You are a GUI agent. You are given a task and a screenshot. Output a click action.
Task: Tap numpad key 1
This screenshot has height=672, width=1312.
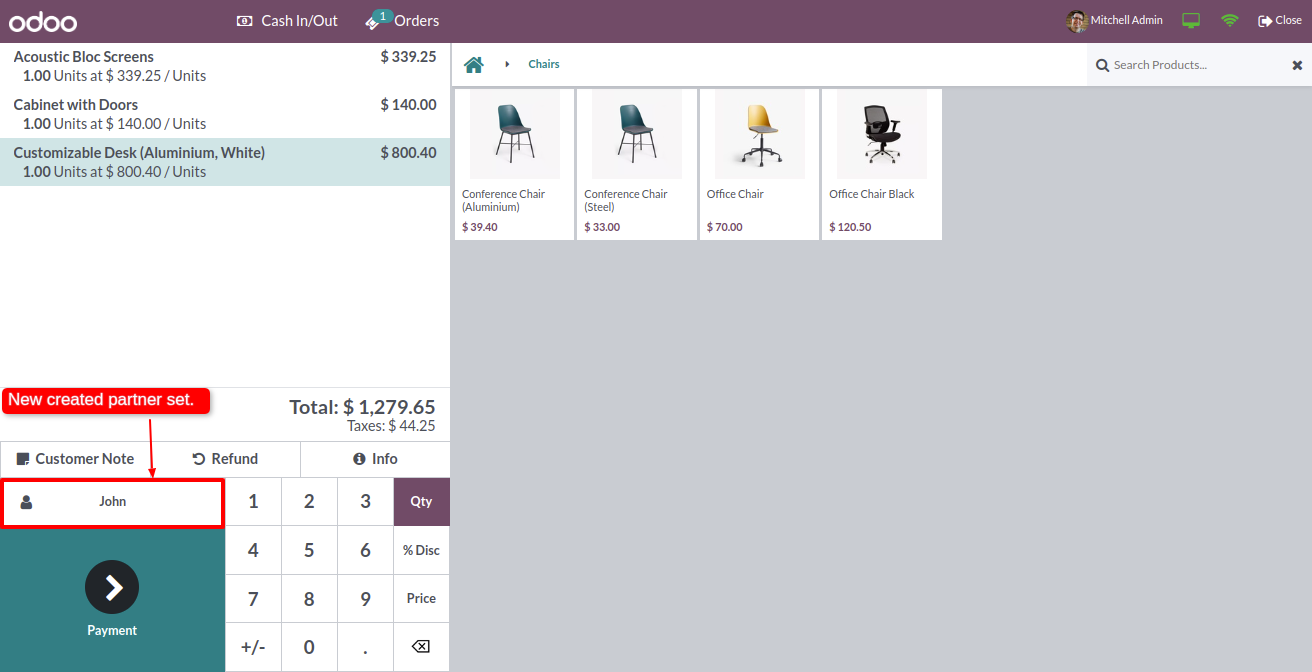click(x=253, y=502)
